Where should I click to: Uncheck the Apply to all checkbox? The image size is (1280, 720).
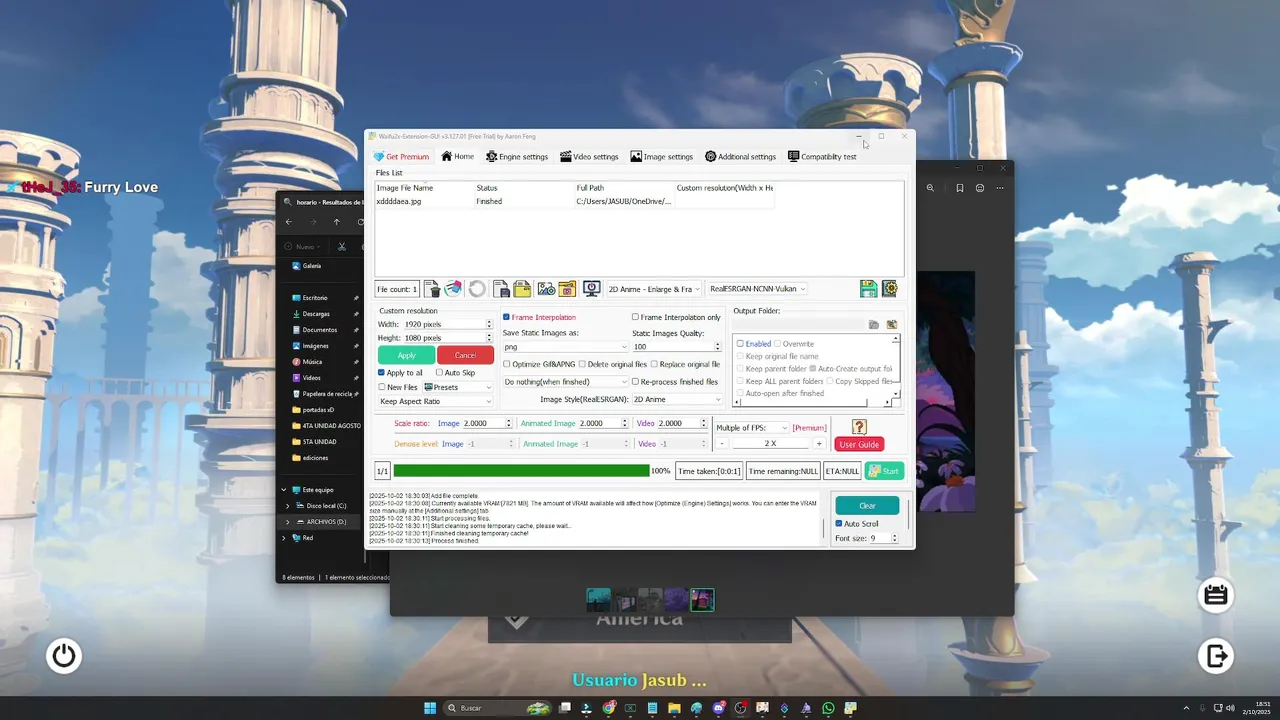(x=381, y=372)
